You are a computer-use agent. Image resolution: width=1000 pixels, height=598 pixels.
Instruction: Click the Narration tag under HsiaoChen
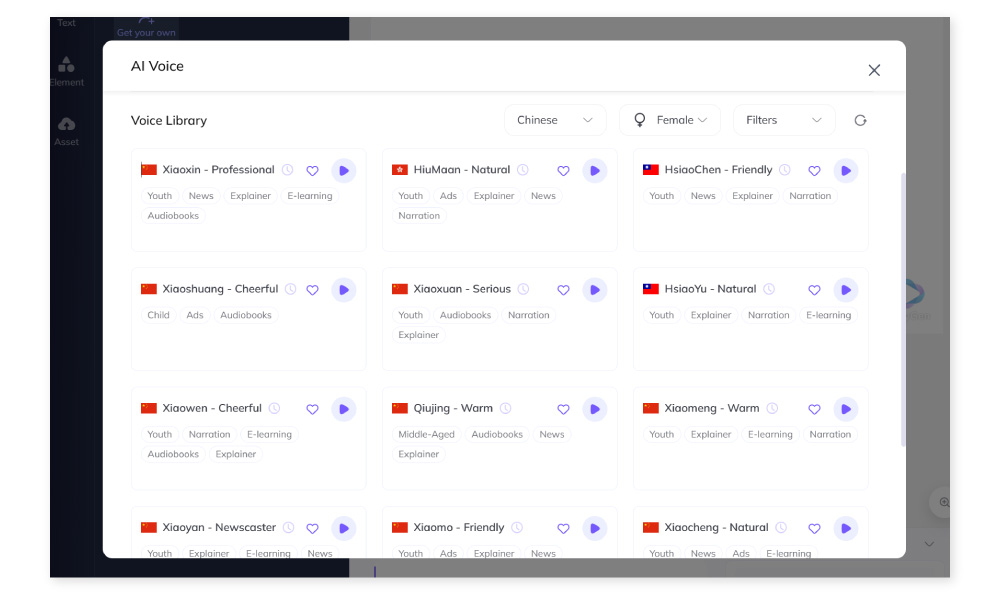click(810, 196)
